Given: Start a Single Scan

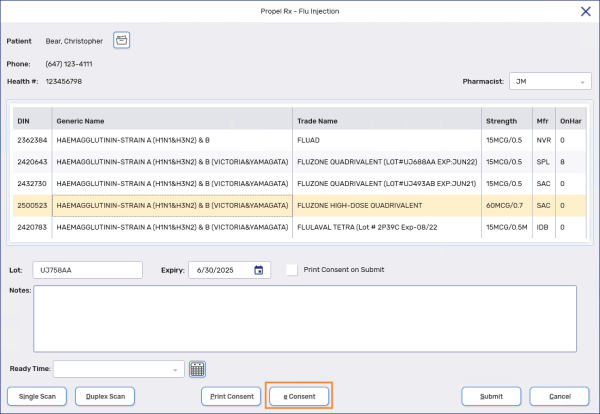Looking at the screenshot, I should [x=38, y=396].
